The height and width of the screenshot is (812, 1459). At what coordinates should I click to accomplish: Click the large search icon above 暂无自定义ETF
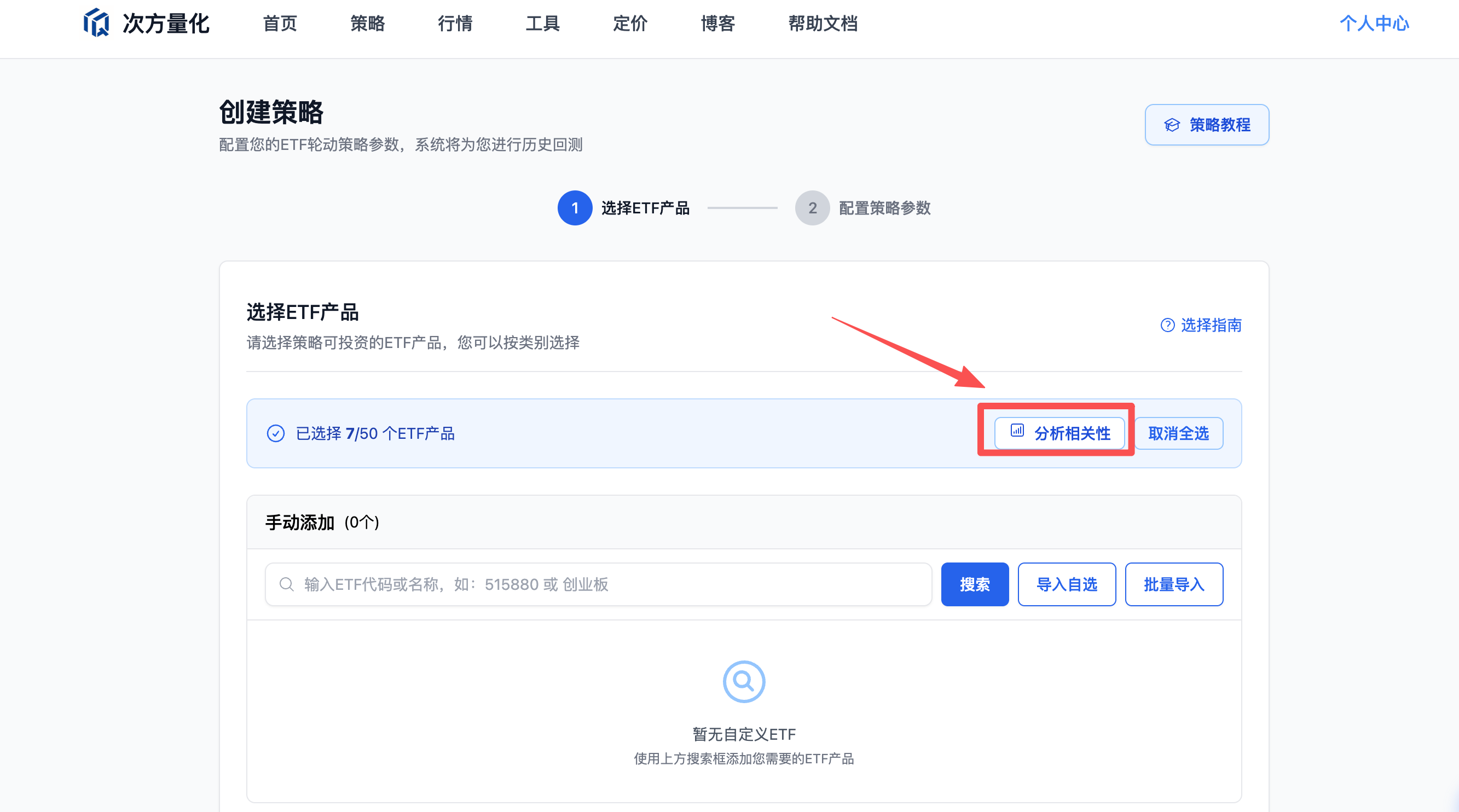pyautogui.click(x=744, y=682)
